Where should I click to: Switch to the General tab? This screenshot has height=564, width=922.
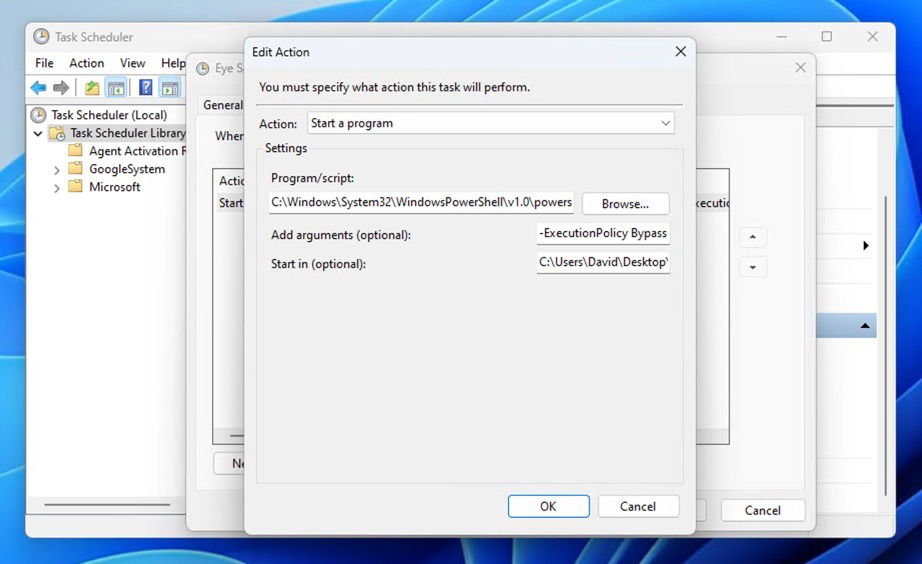point(222,105)
